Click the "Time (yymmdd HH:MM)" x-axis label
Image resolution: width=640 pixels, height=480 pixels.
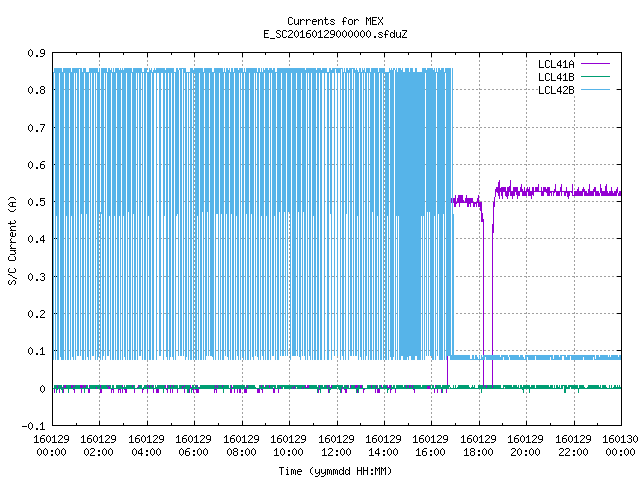pos(335,471)
